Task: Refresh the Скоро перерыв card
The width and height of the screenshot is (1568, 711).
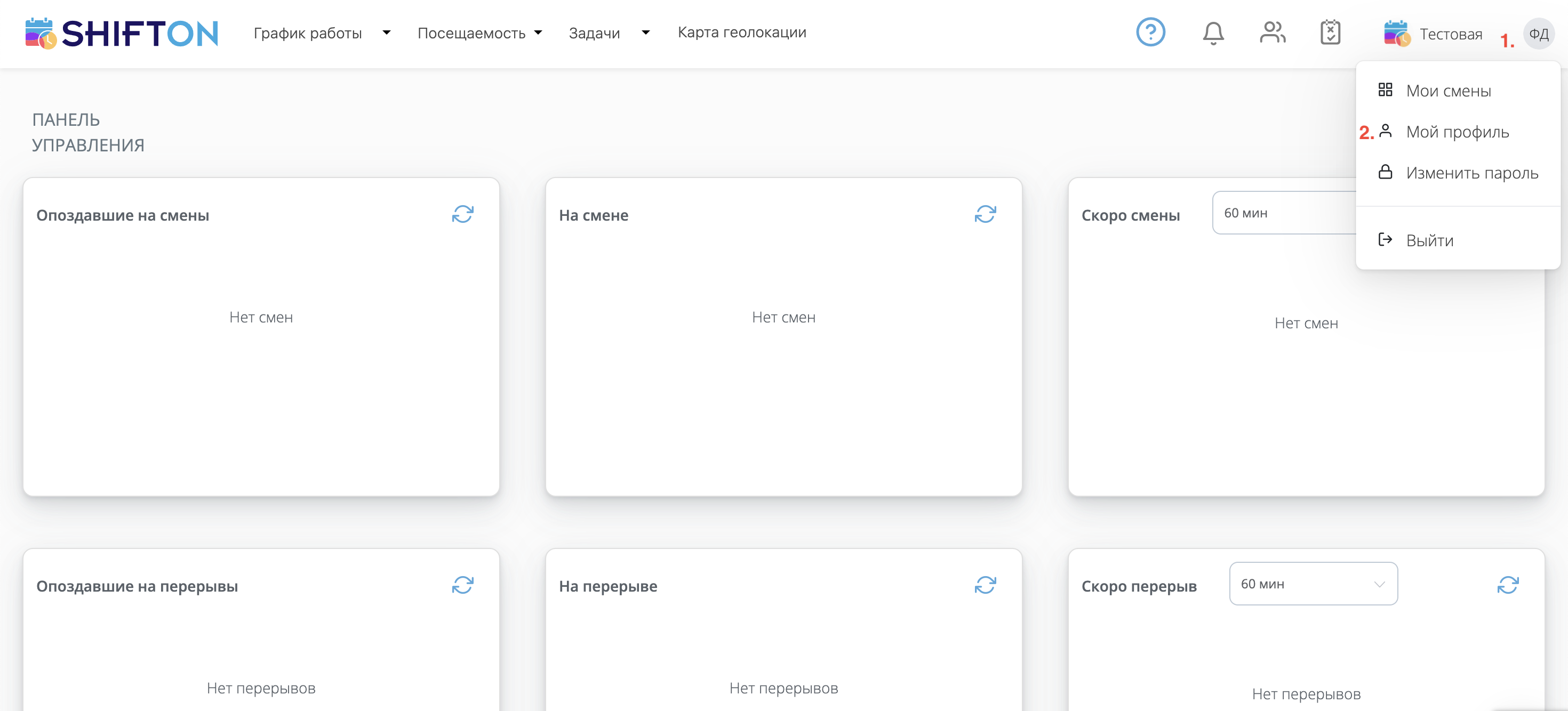Action: [1508, 585]
